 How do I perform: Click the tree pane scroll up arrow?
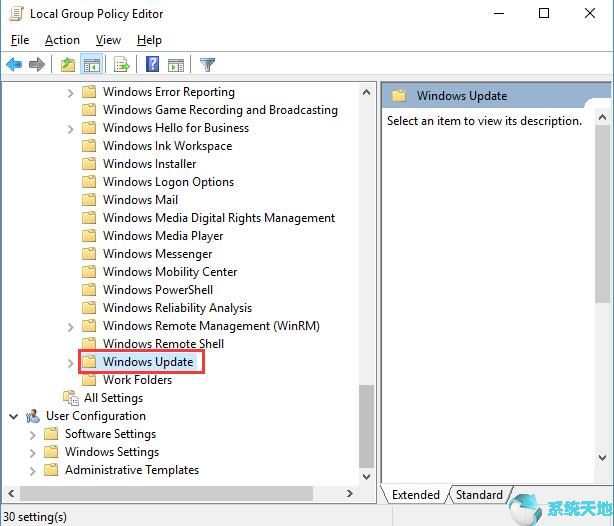tap(367, 92)
